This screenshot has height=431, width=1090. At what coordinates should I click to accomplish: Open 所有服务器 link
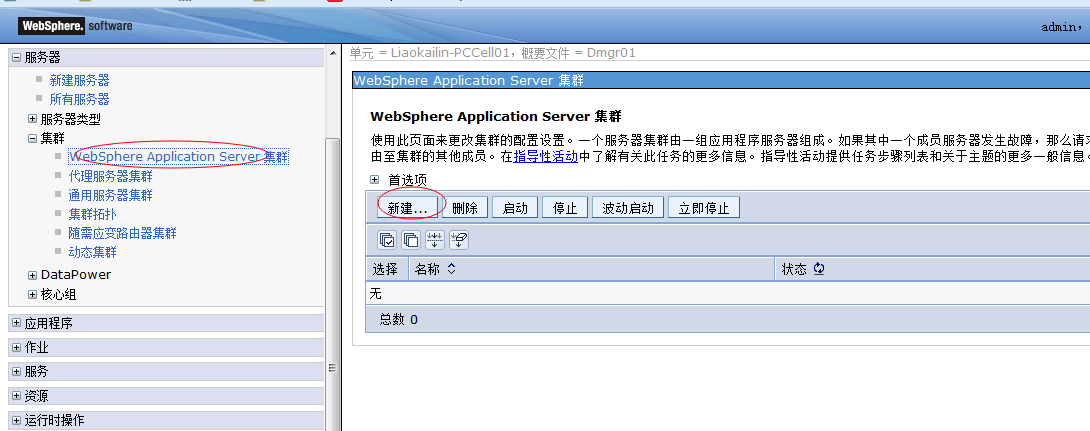(x=79, y=99)
